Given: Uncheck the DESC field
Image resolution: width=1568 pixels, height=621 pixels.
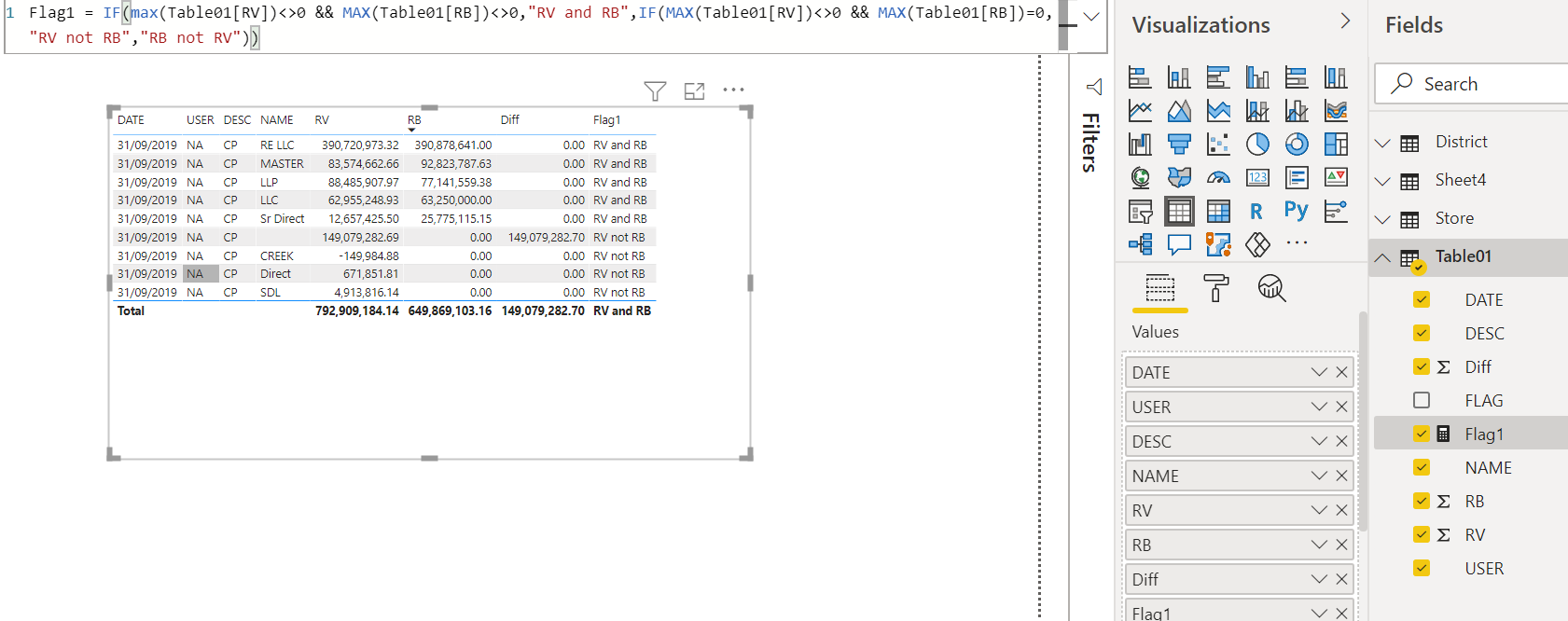Looking at the screenshot, I should coord(1422,333).
